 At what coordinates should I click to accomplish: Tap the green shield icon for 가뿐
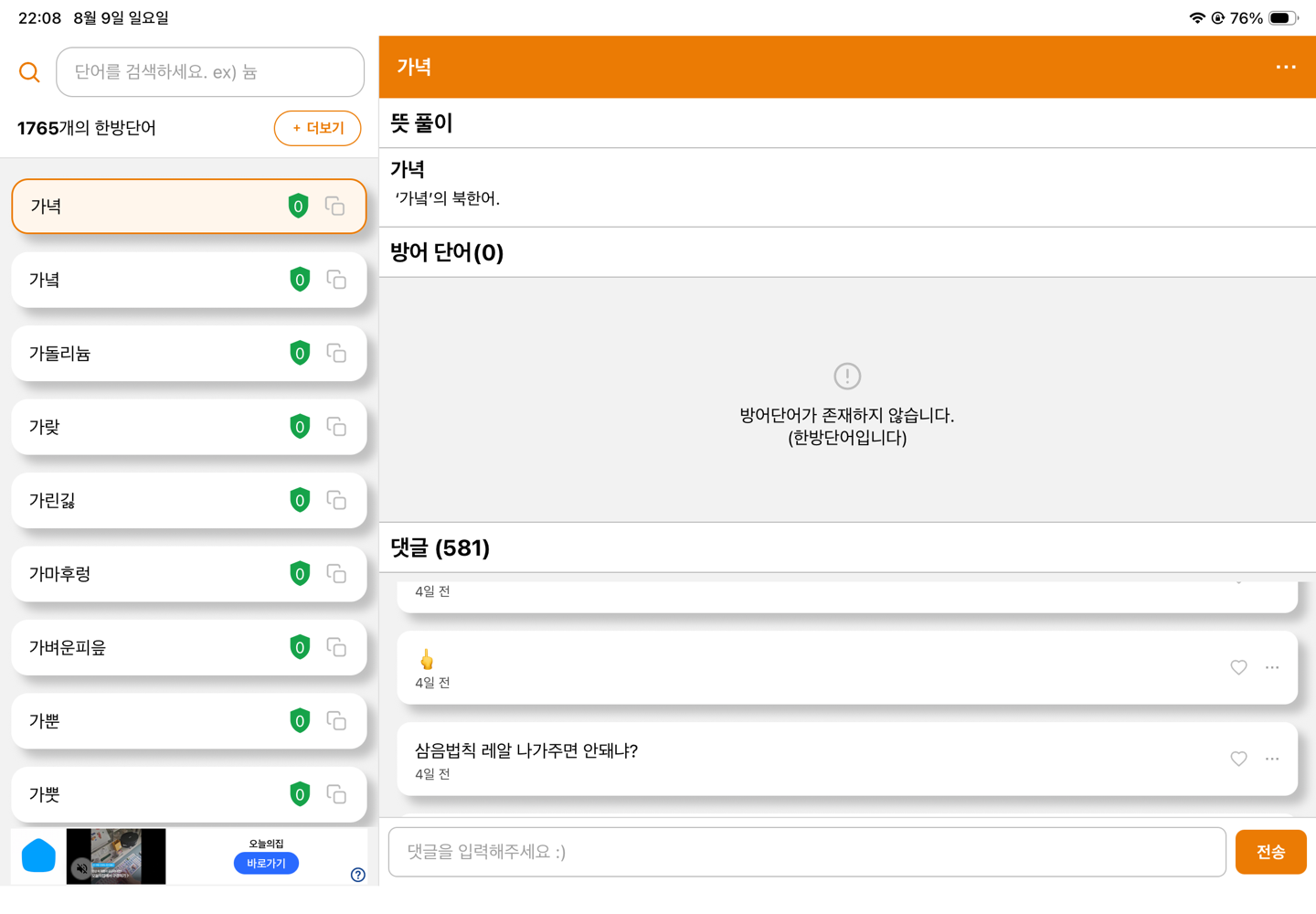point(300,721)
